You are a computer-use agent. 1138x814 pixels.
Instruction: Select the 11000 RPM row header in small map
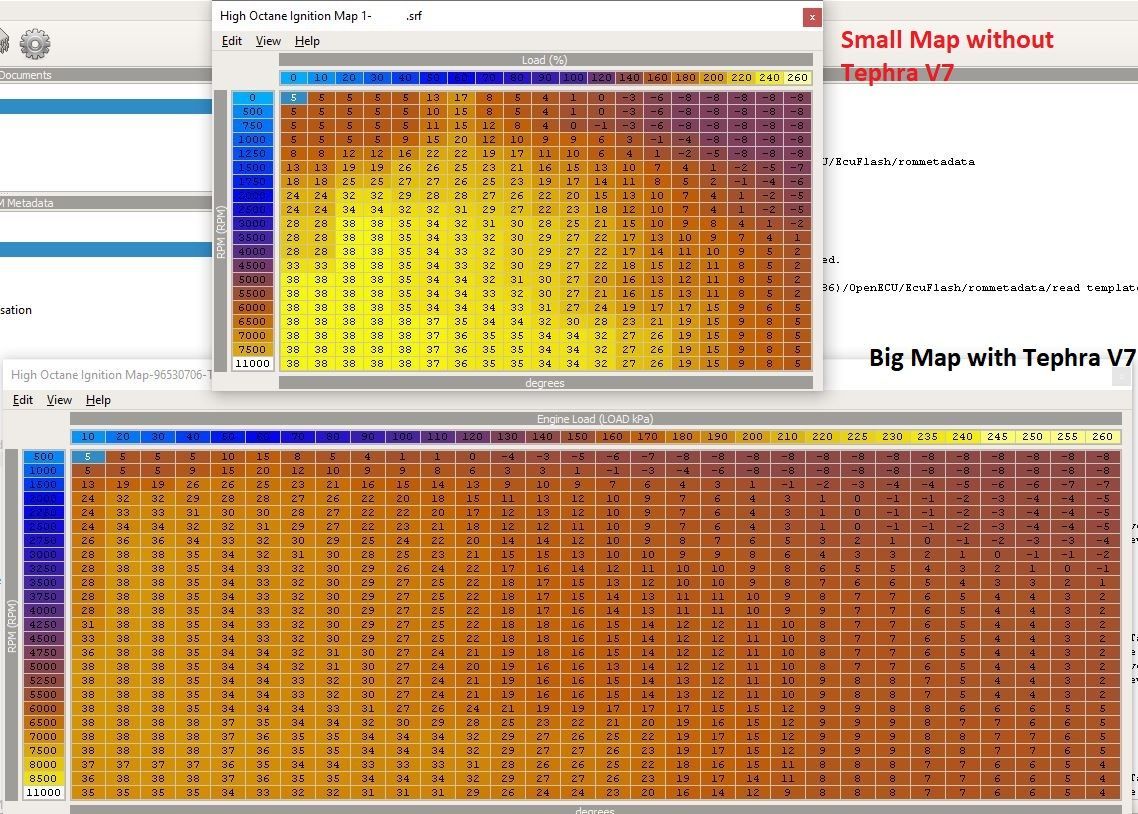pos(252,363)
